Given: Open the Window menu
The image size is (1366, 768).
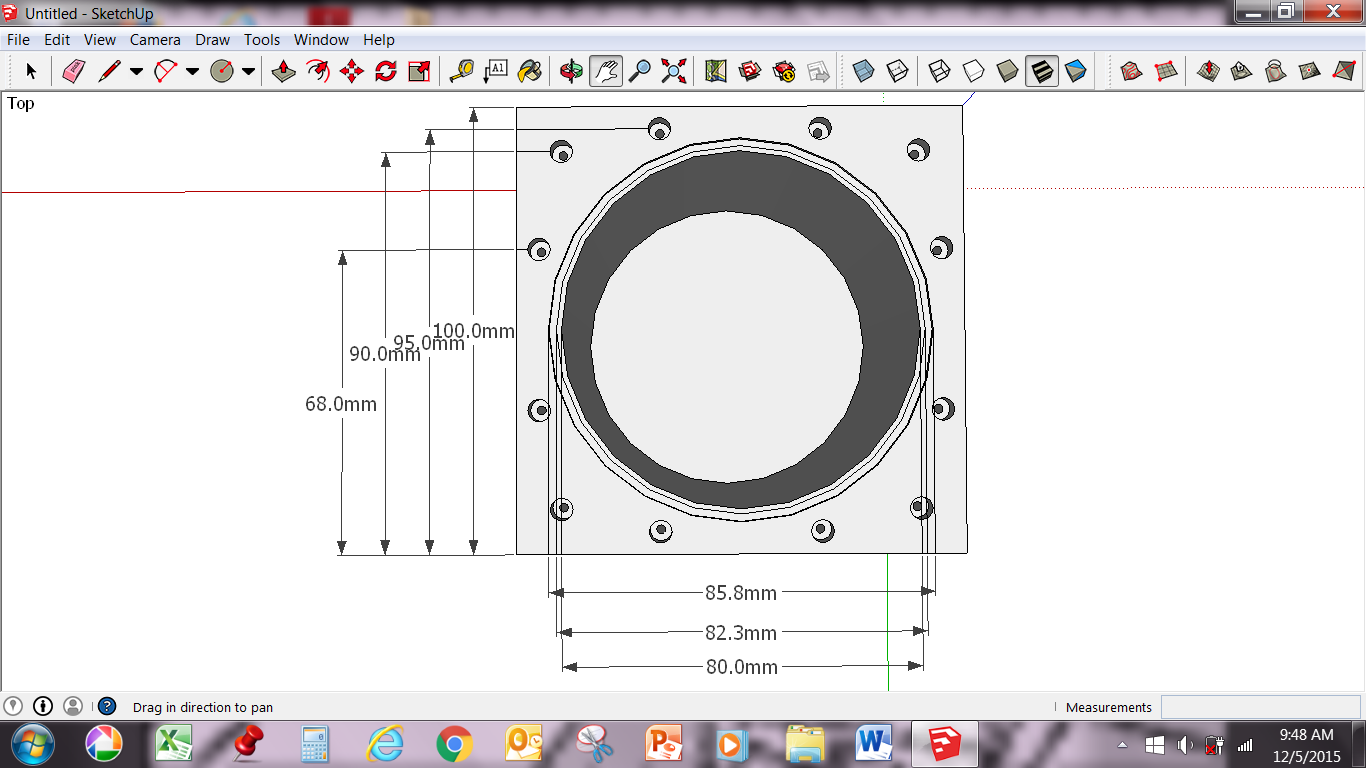Looking at the screenshot, I should point(321,40).
